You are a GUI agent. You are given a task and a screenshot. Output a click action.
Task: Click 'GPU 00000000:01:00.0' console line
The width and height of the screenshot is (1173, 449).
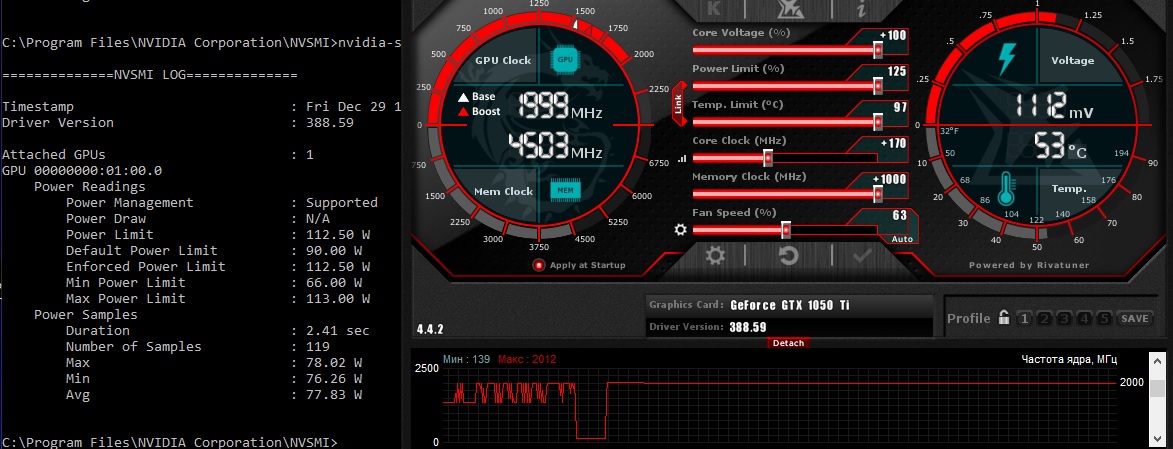click(82, 171)
